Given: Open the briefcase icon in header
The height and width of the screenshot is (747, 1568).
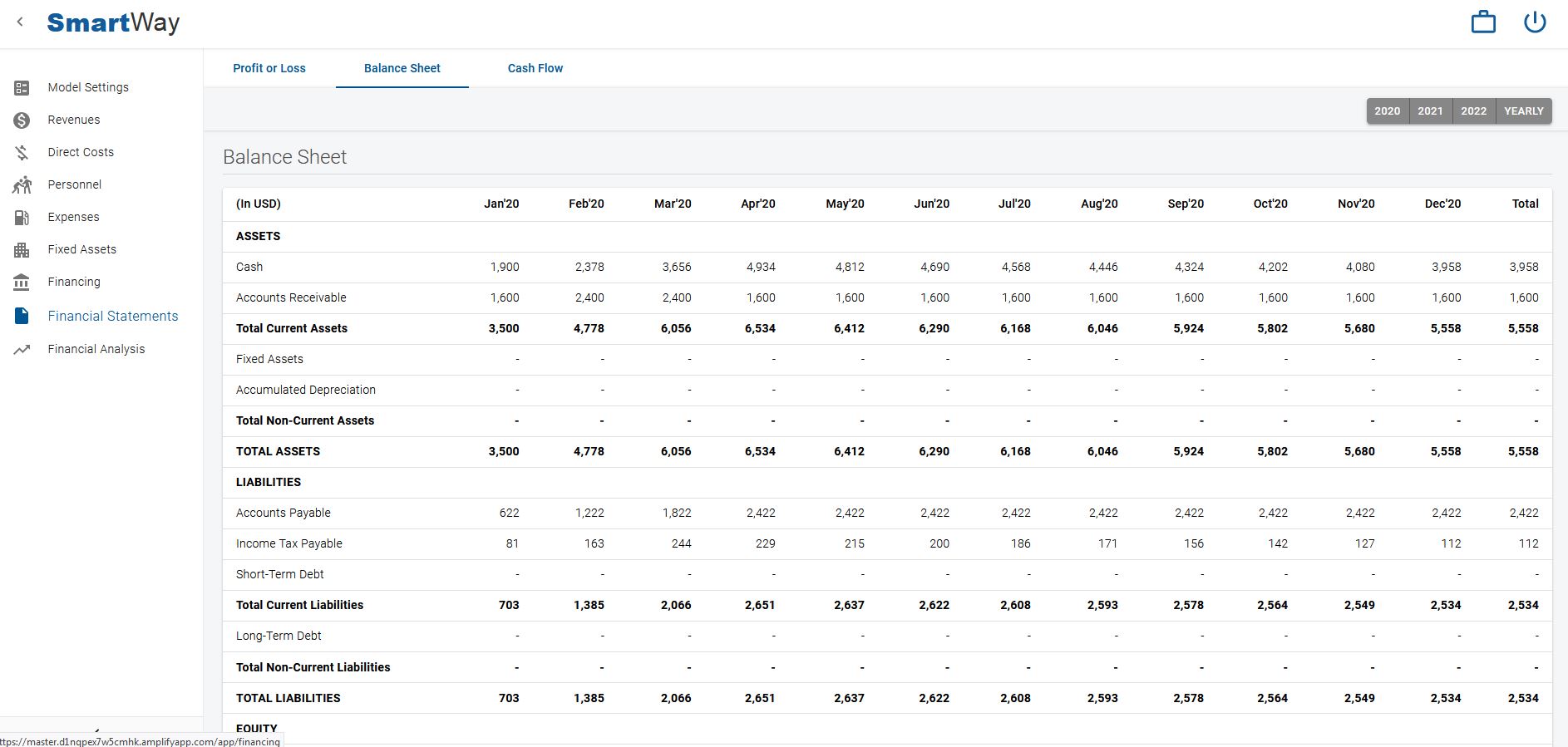Looking at the screenshot, I should [1483, 22].
